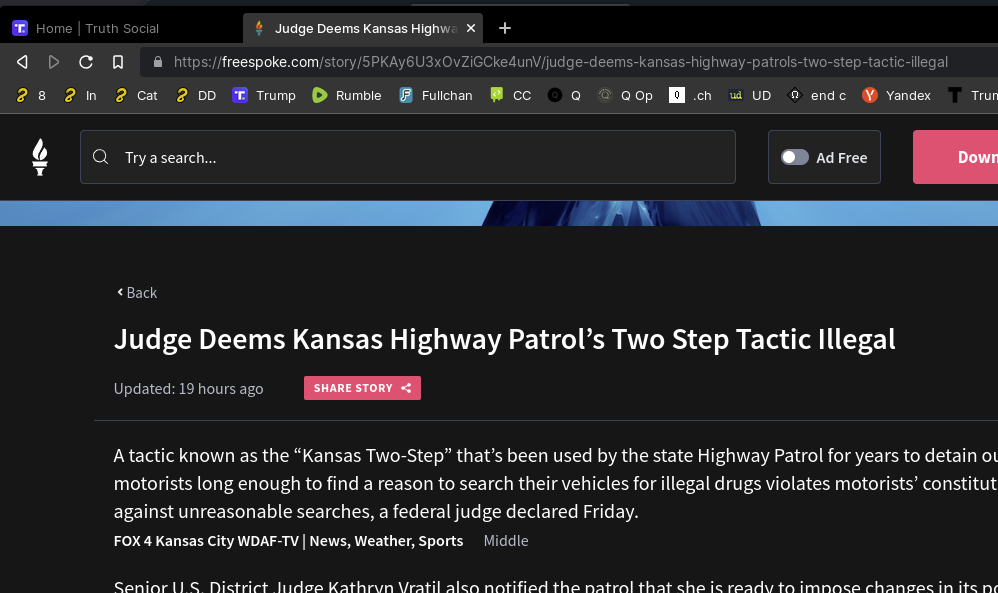Open the Fullchan bookmark

pyautogui.click(x=436, y=95)
